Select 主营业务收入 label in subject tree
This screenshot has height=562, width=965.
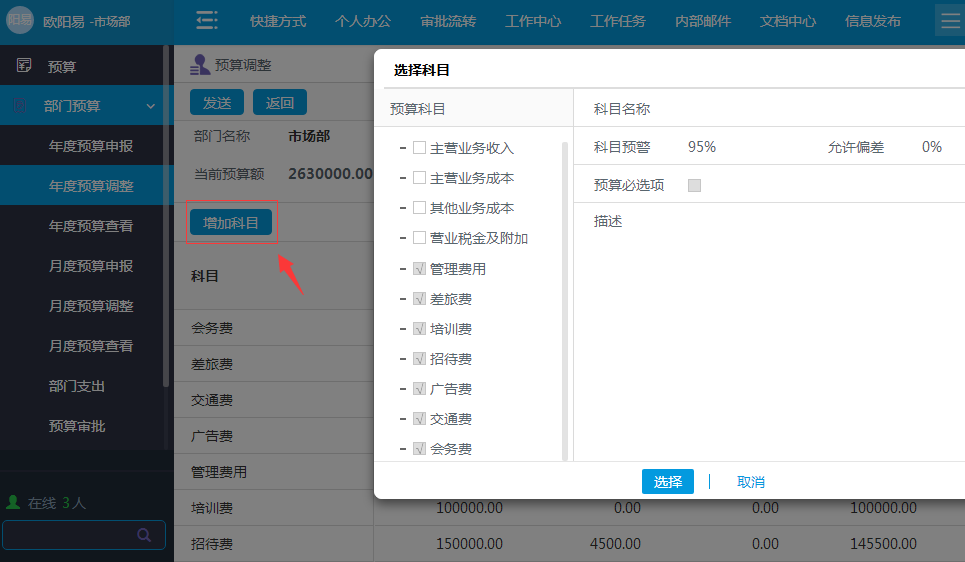(x=471, y=148)
